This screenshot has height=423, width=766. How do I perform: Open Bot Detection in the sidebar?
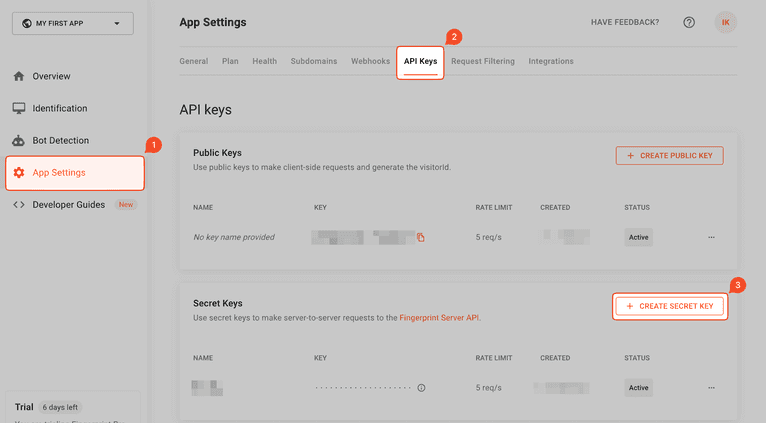(60, 141)
